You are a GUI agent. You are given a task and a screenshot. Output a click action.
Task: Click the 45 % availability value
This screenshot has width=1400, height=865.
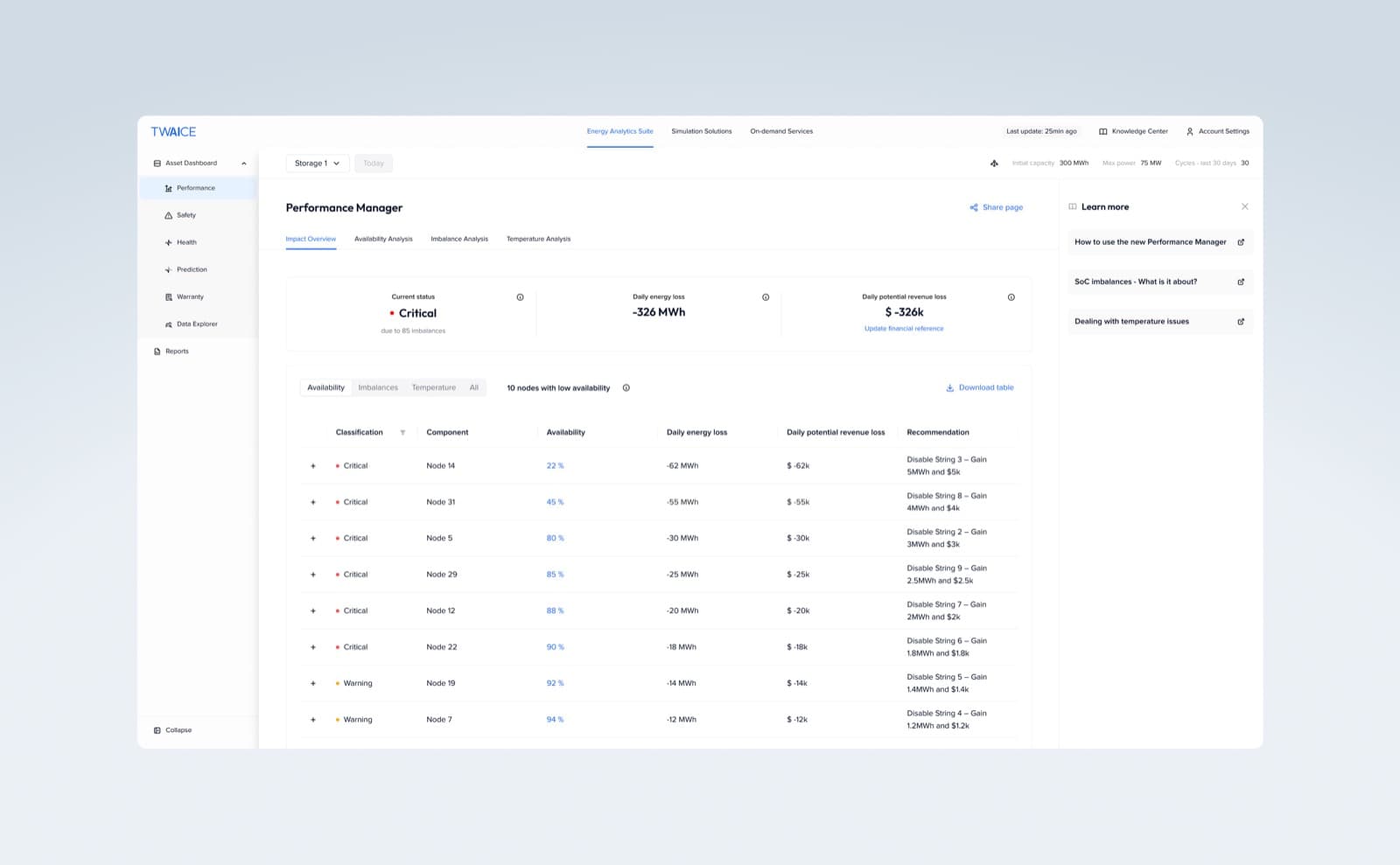click(x=555, y=502)
